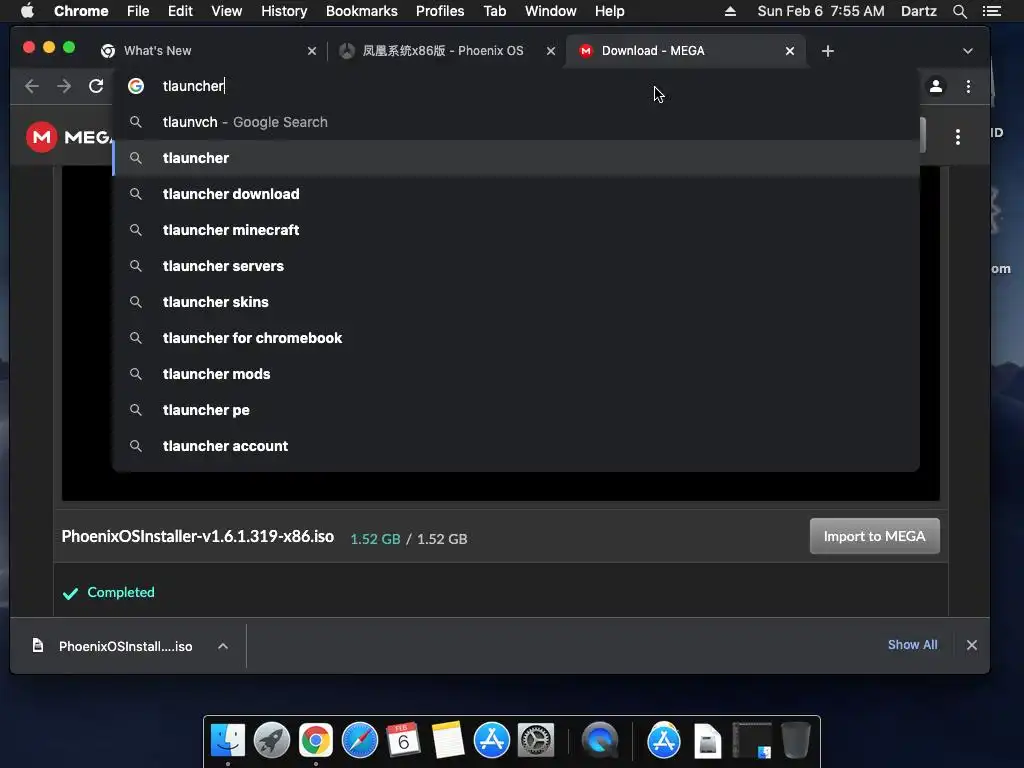This screenshot has width=1024, height=768.
Task: Open the File menu
Action: click(x=138, y=11)
